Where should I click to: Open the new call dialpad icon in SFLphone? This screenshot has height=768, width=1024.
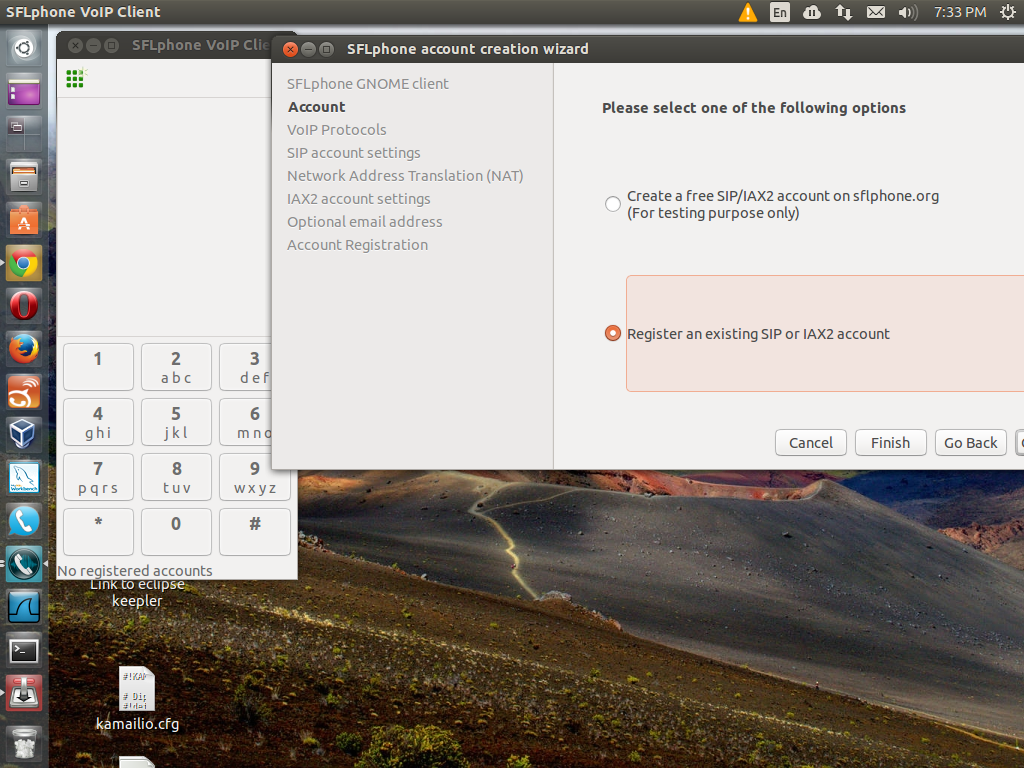pos(74,80)
